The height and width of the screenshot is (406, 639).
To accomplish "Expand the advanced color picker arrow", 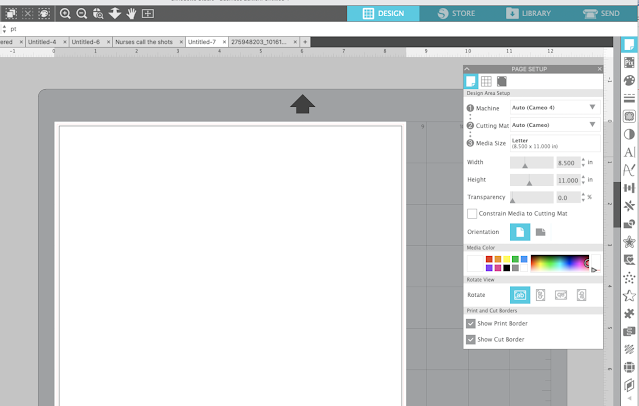I will (x=594, y=269).
